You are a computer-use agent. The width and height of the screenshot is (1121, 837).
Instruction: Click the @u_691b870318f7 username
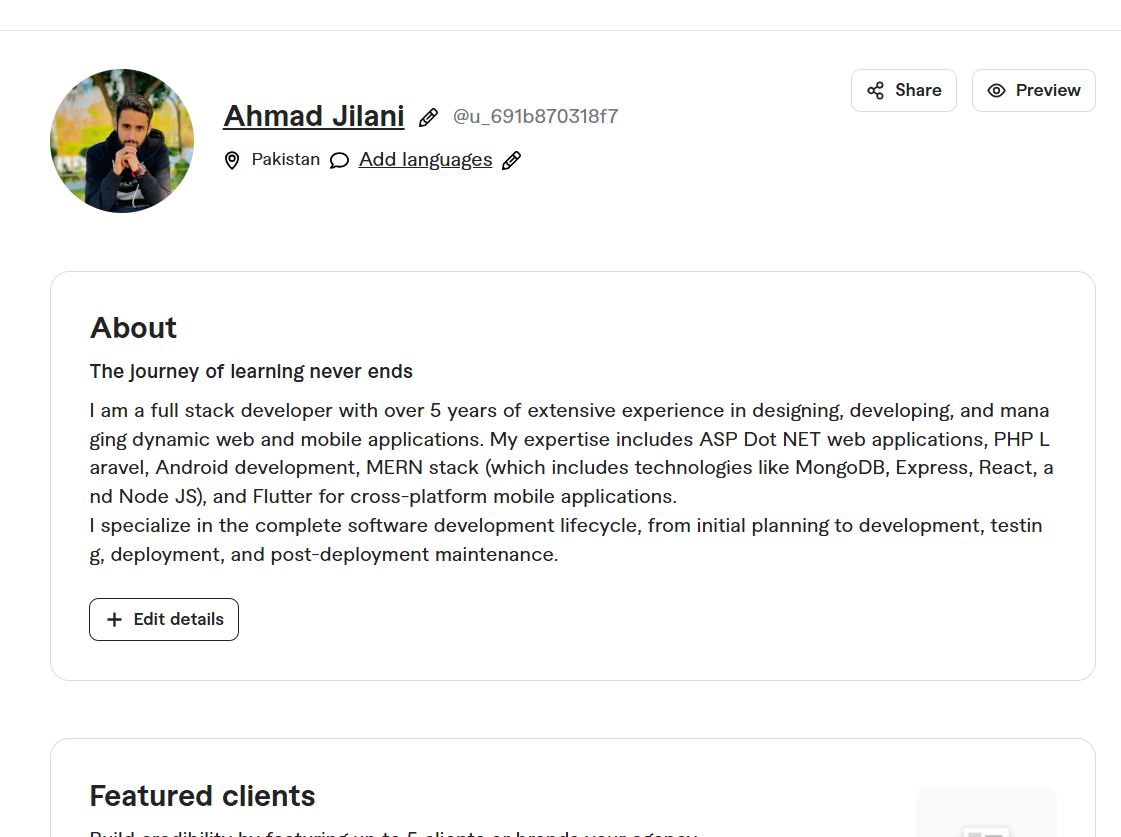[x=535, y=117]
